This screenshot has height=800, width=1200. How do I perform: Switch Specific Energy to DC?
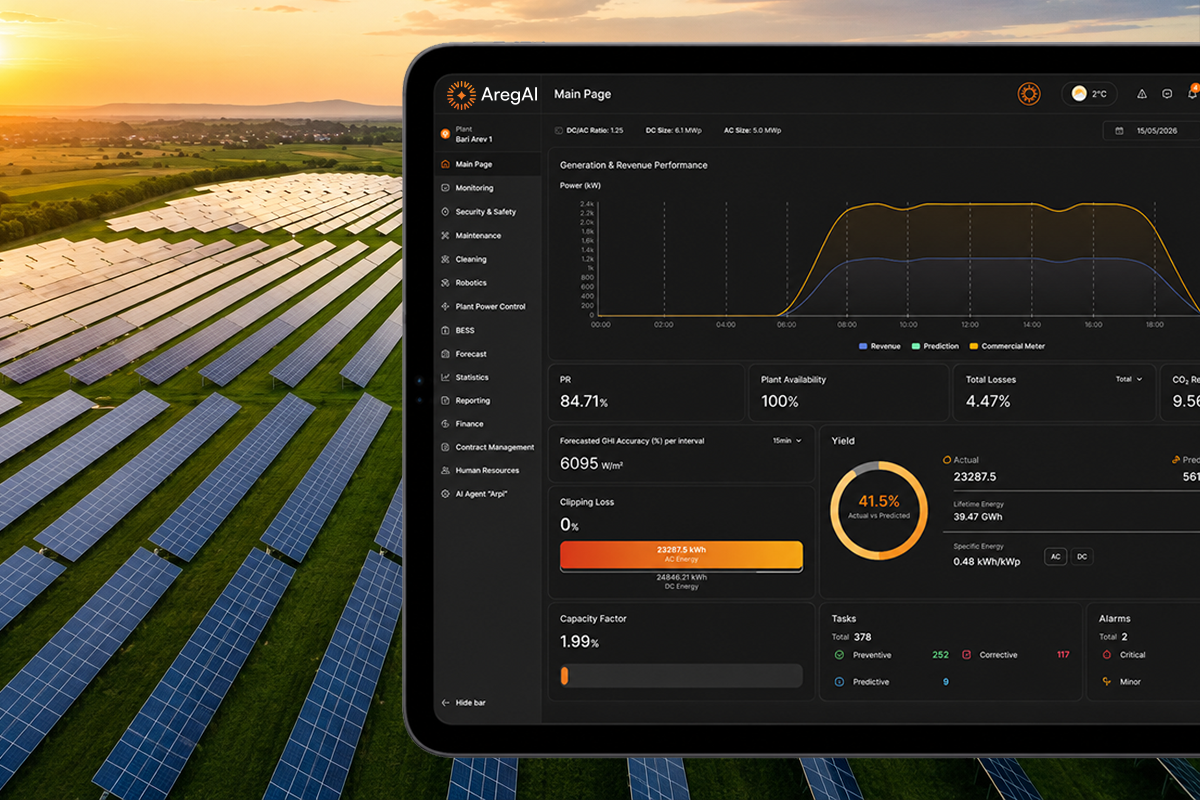[1082, 556]
